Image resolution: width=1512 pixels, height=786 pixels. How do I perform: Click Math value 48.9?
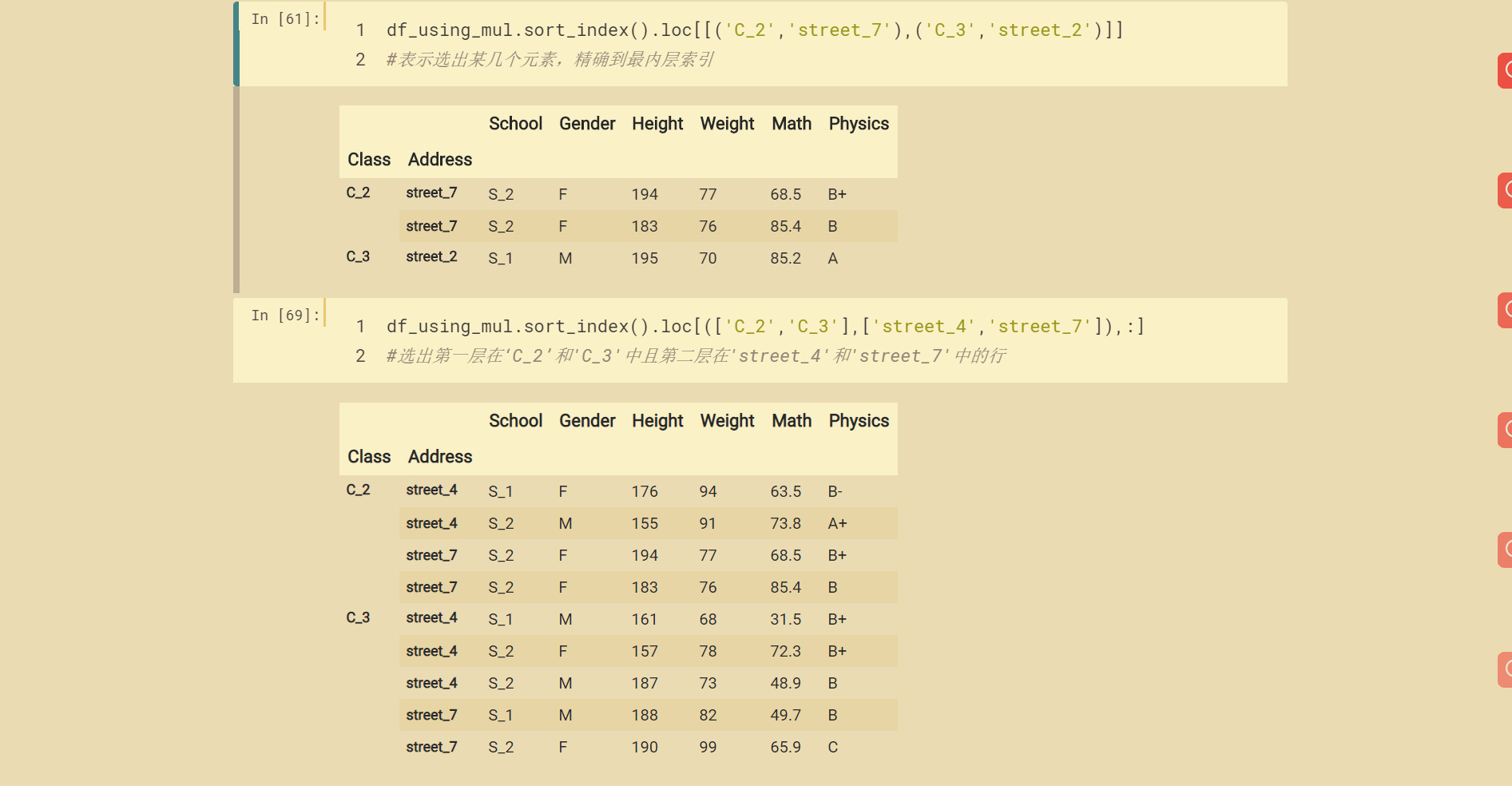(785, 684)
